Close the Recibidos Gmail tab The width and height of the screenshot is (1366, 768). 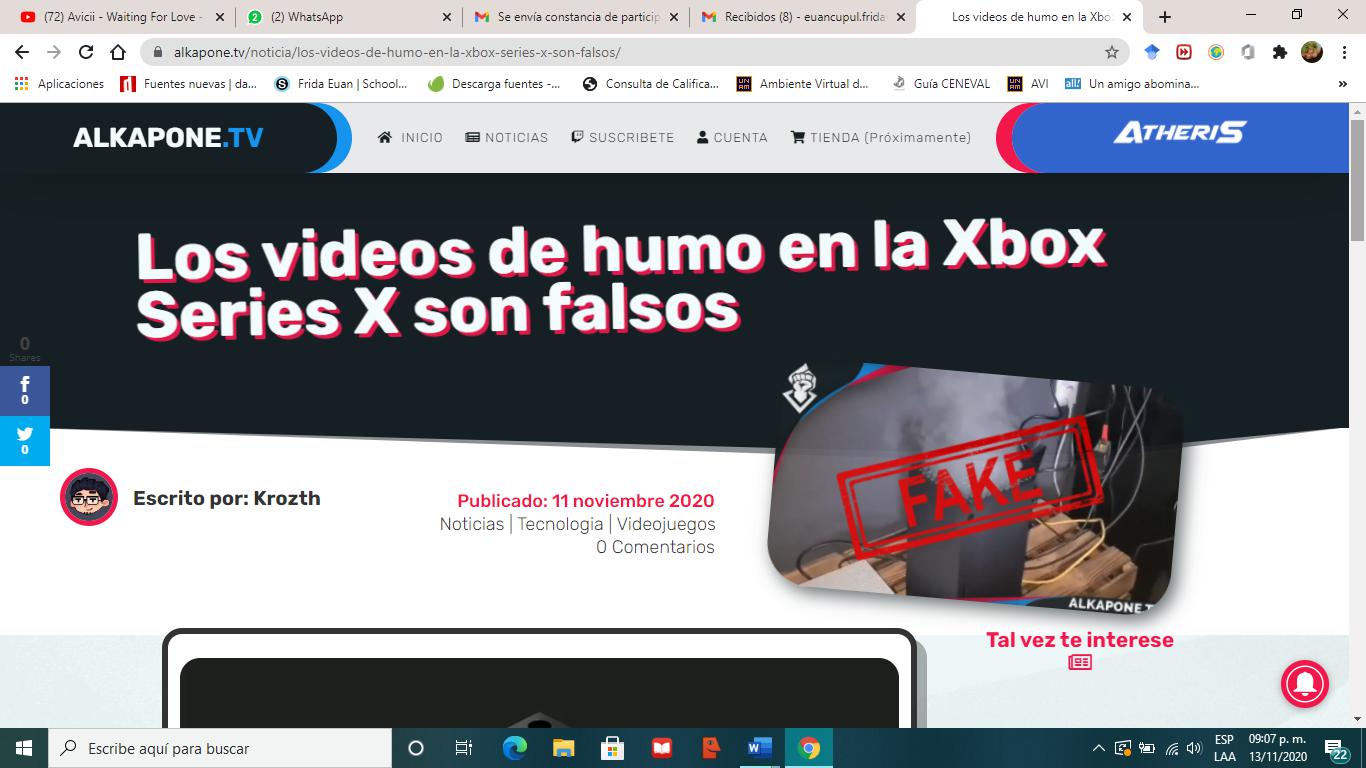[900, 17]
